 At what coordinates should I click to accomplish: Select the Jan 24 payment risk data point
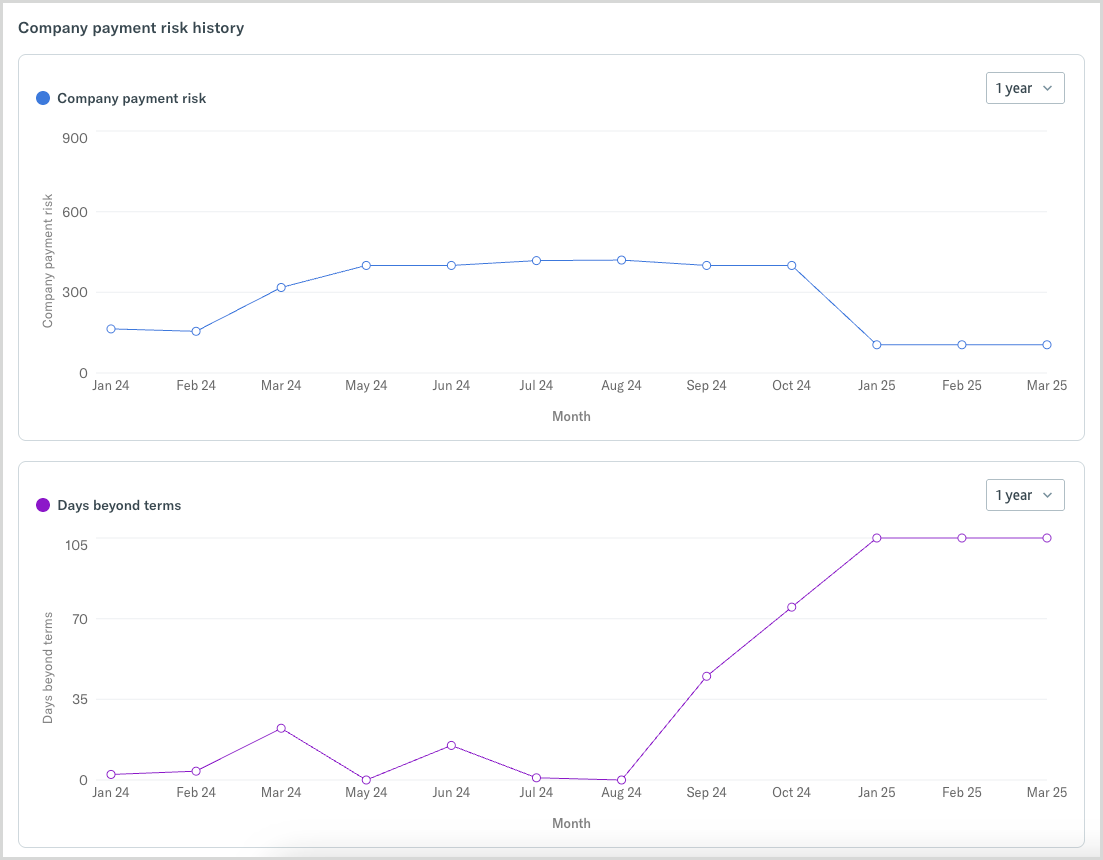coord(111,328)
